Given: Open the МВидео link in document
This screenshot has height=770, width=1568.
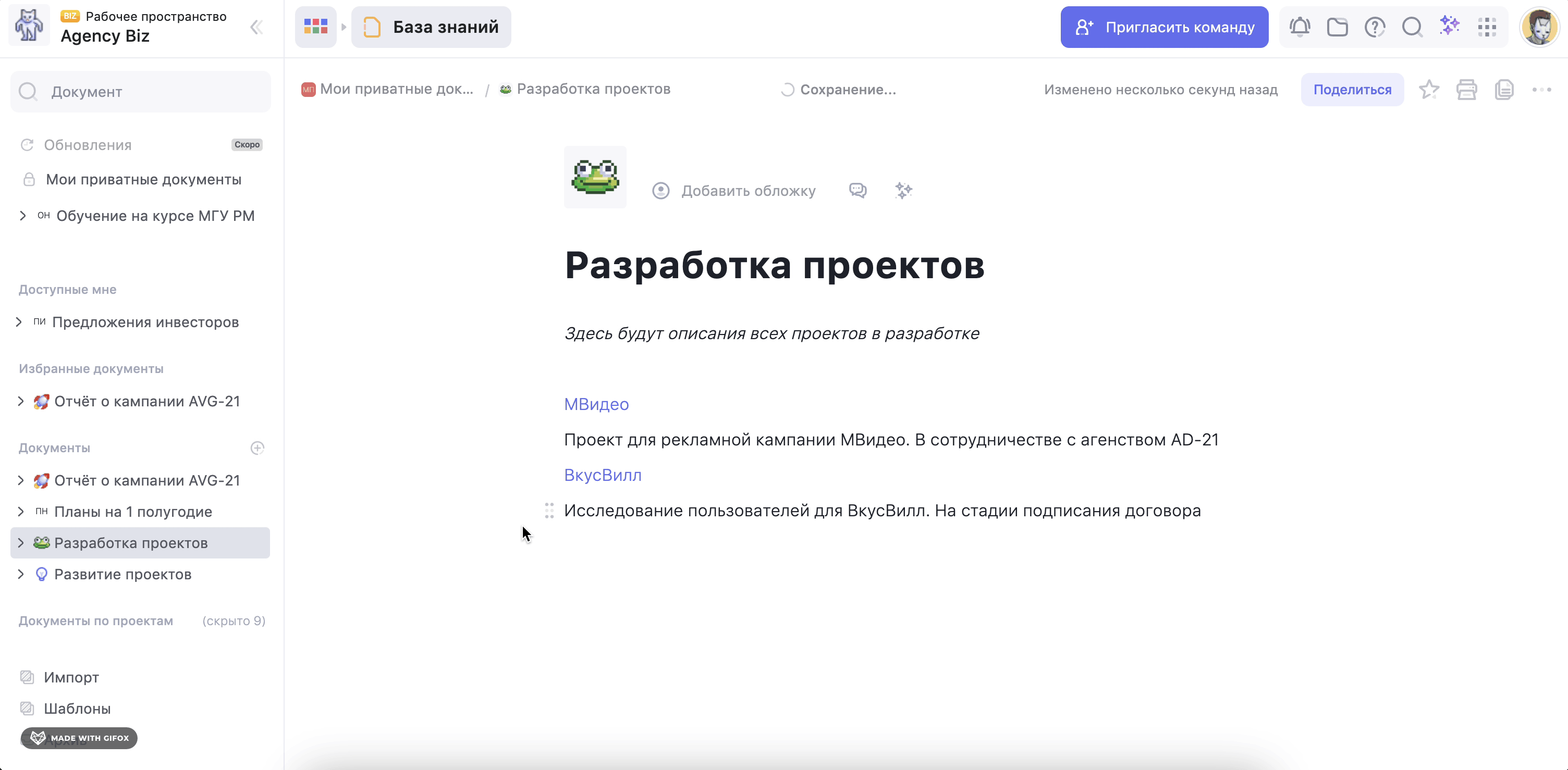Looking at the screenshot, I should coord(596,404).
